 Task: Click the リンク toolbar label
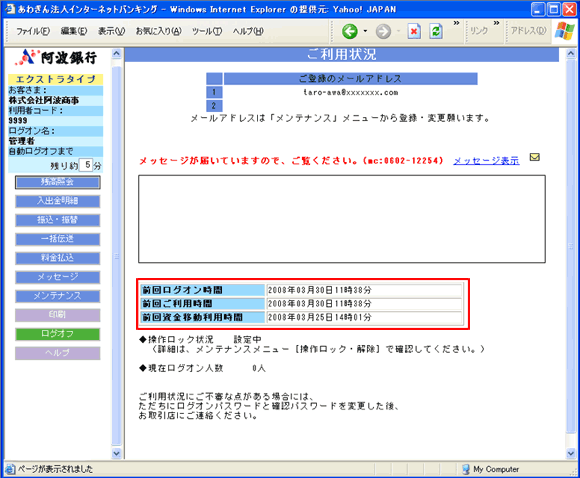point(479,31)
